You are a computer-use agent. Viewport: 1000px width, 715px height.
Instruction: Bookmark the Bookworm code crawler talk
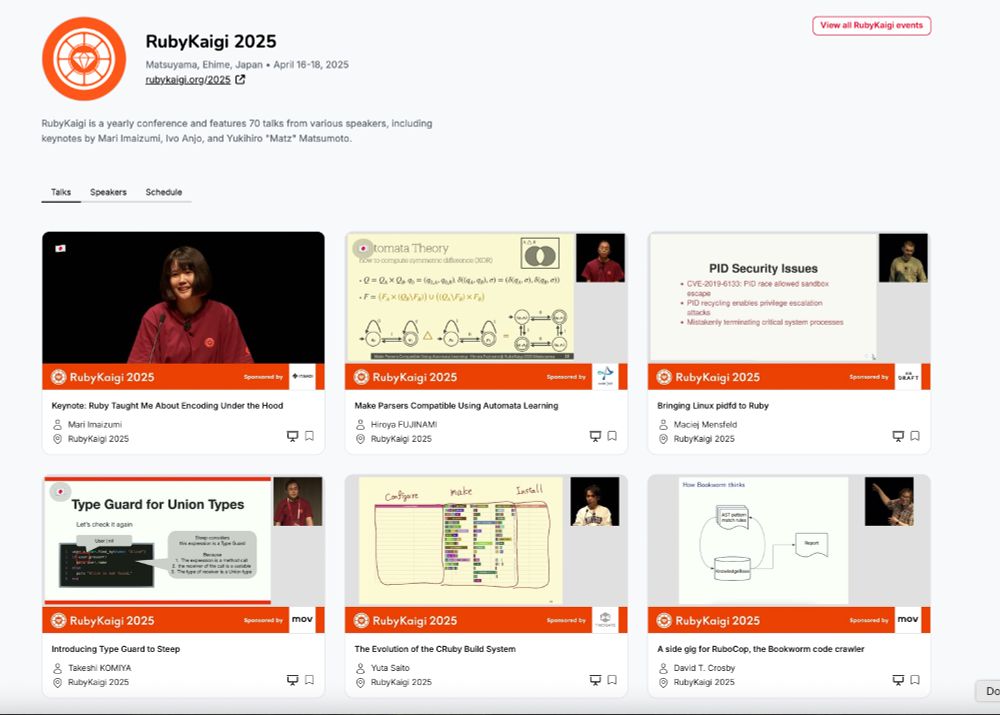pyautogui.click(x=915, y=680)
